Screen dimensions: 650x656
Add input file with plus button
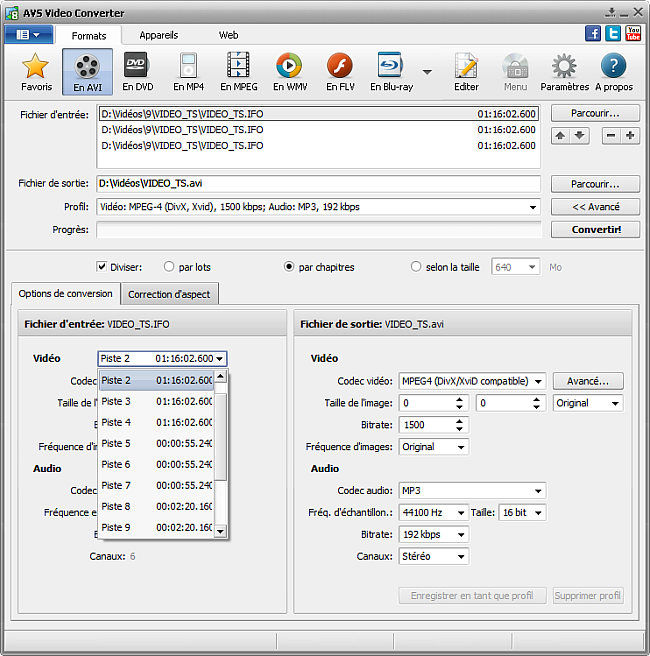tap(630, 136)
